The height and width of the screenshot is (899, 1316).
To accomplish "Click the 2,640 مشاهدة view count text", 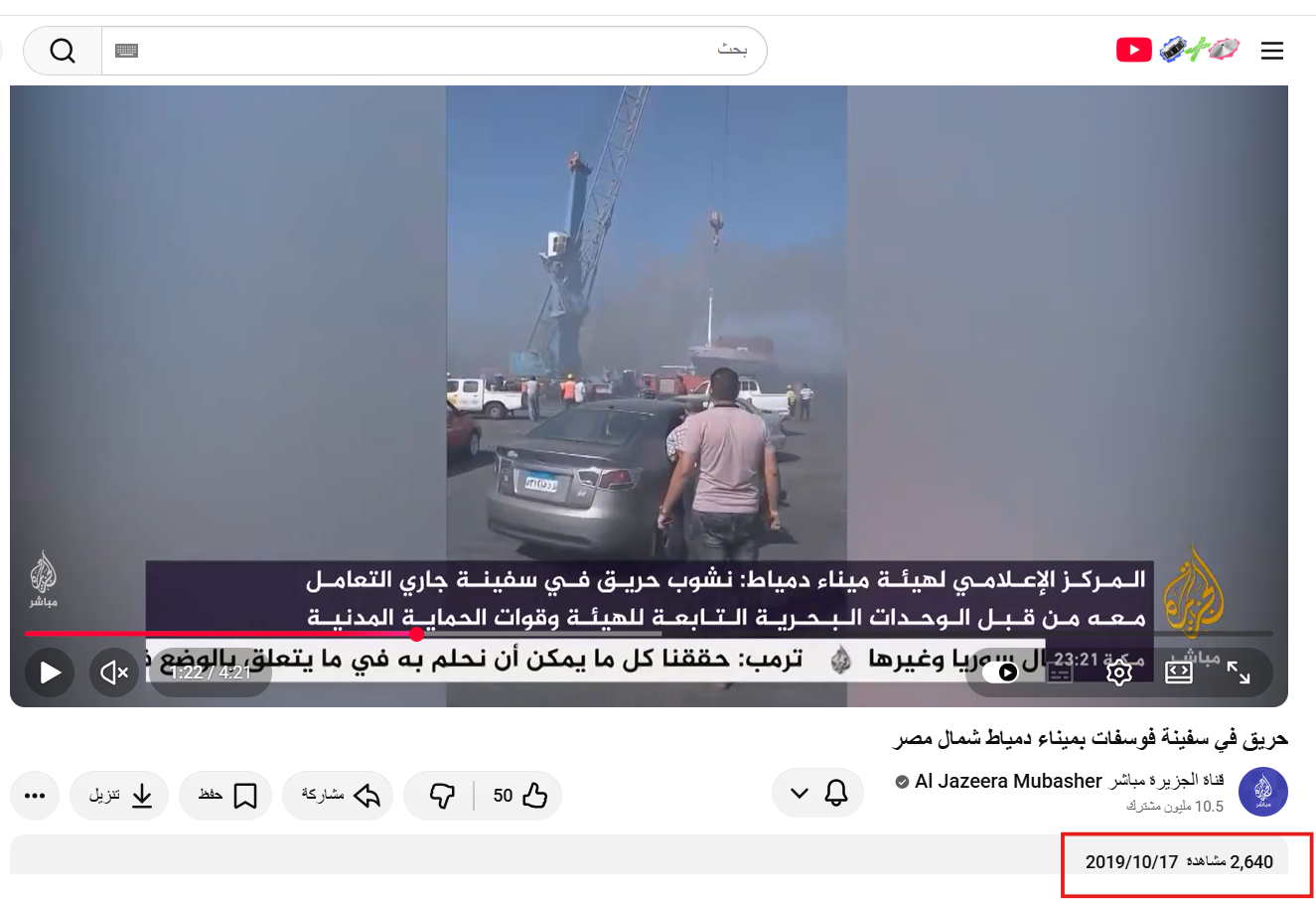I will [x=1231, y=861].
